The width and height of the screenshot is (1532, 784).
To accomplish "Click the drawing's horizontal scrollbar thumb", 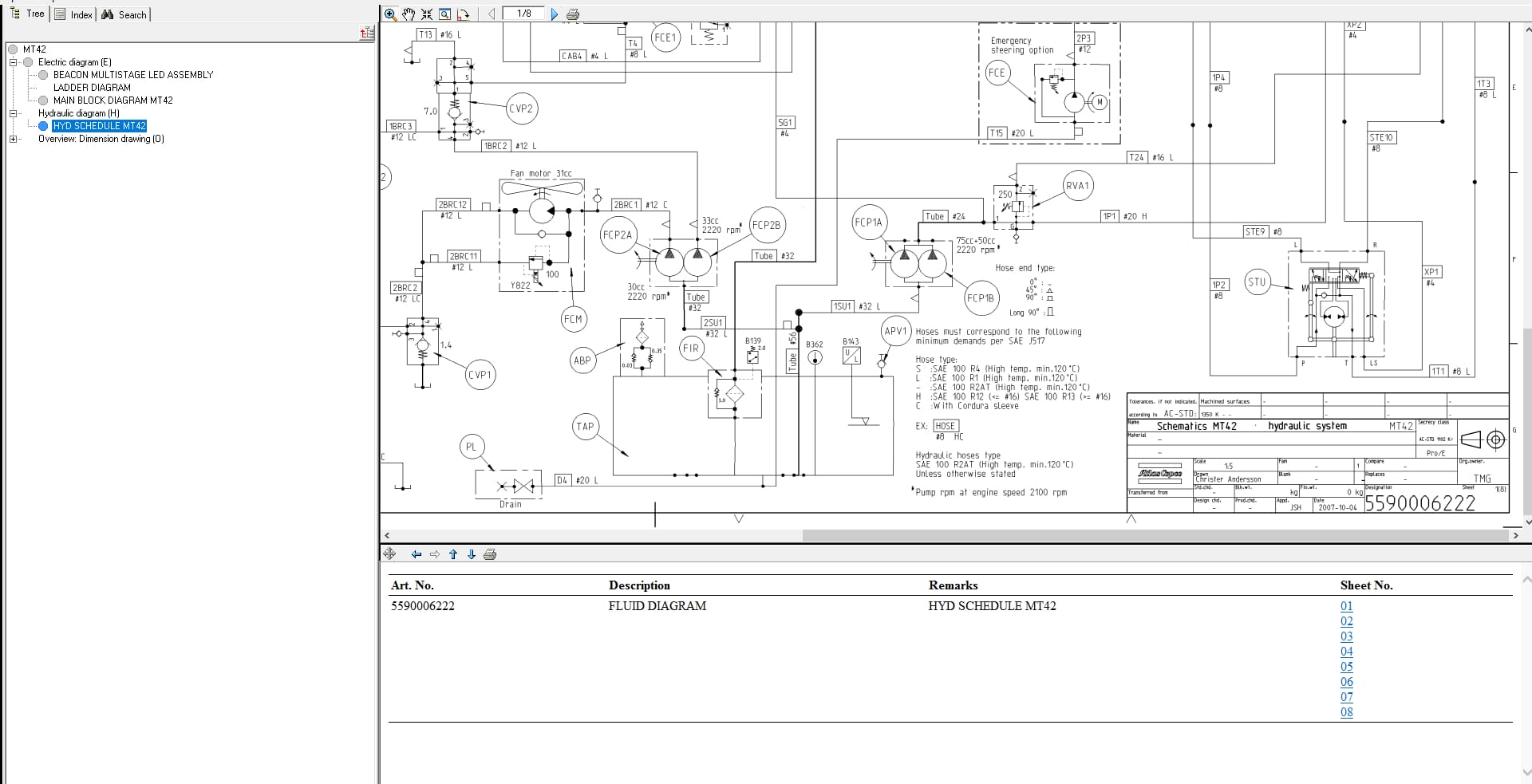I will click(1156, 535).
